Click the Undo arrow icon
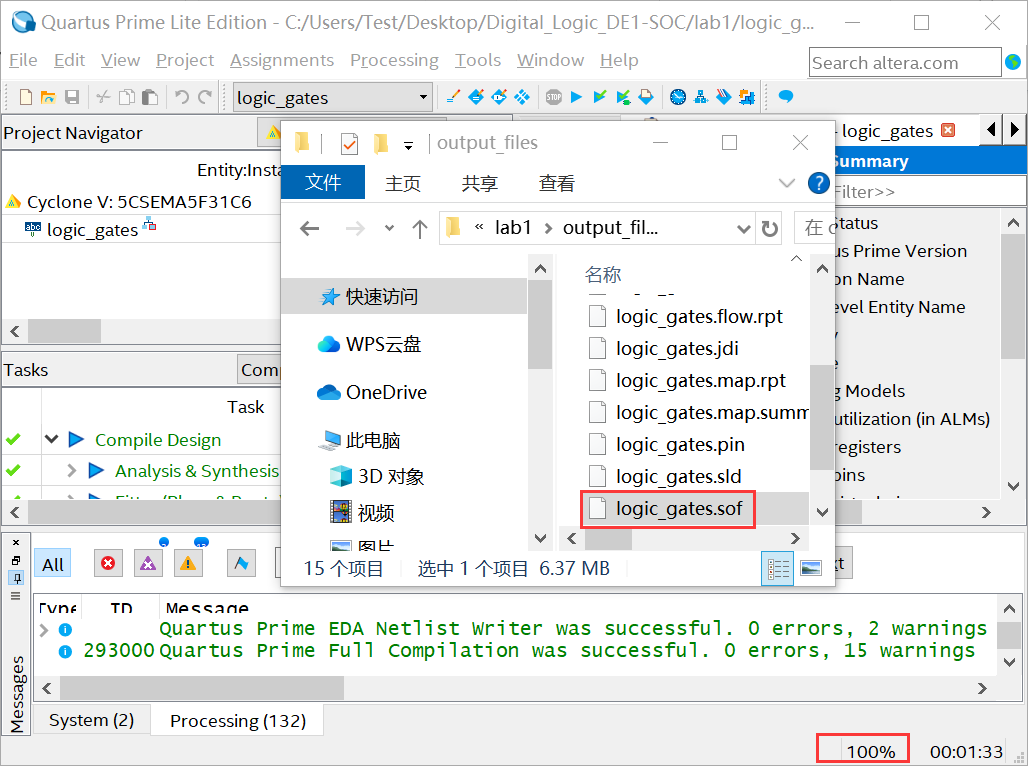 (182, 97)
